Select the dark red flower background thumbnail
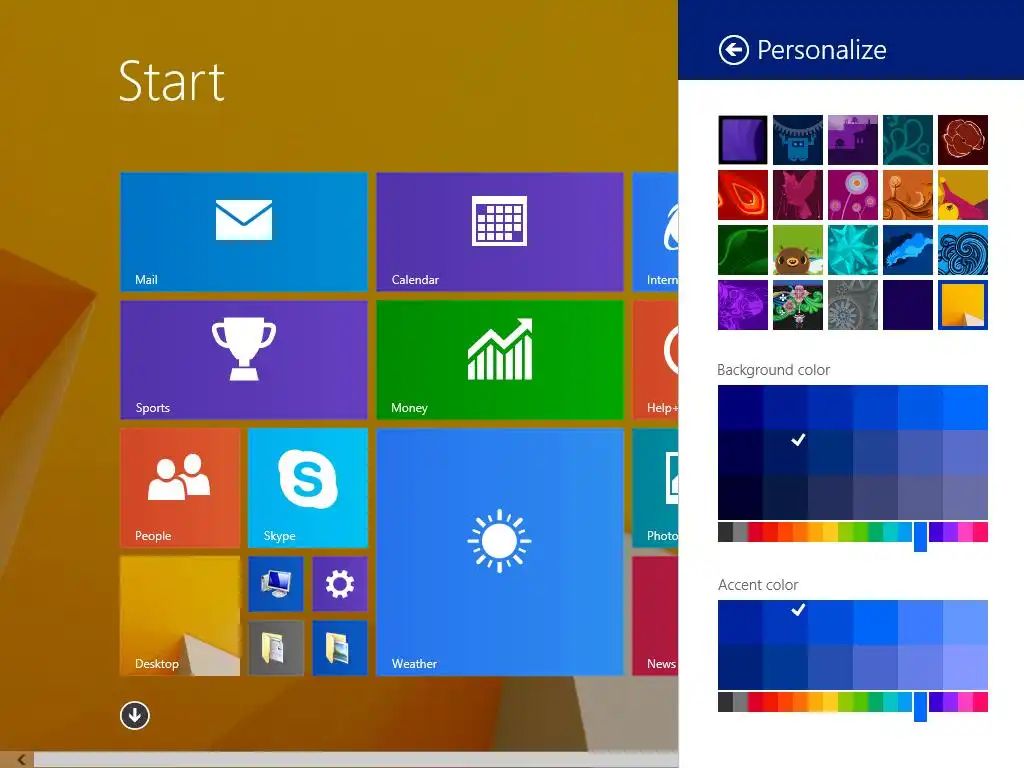1024x768 pixels. [x=963, y=140]
